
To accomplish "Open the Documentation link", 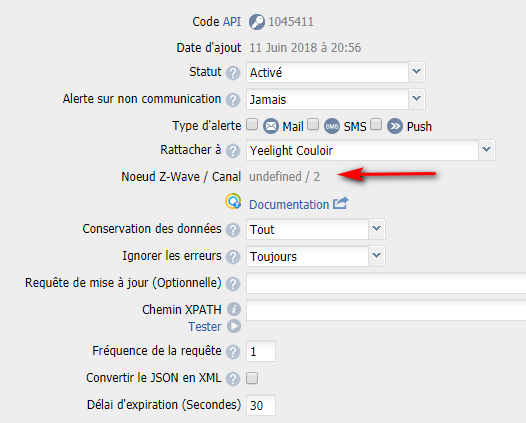I will tap(289, 204).
